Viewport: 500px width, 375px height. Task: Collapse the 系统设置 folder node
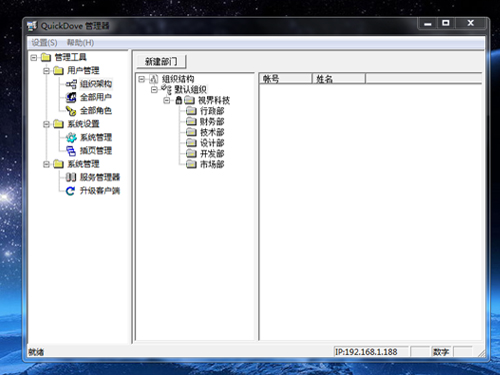pyautogui.click(x=47, y=124)
